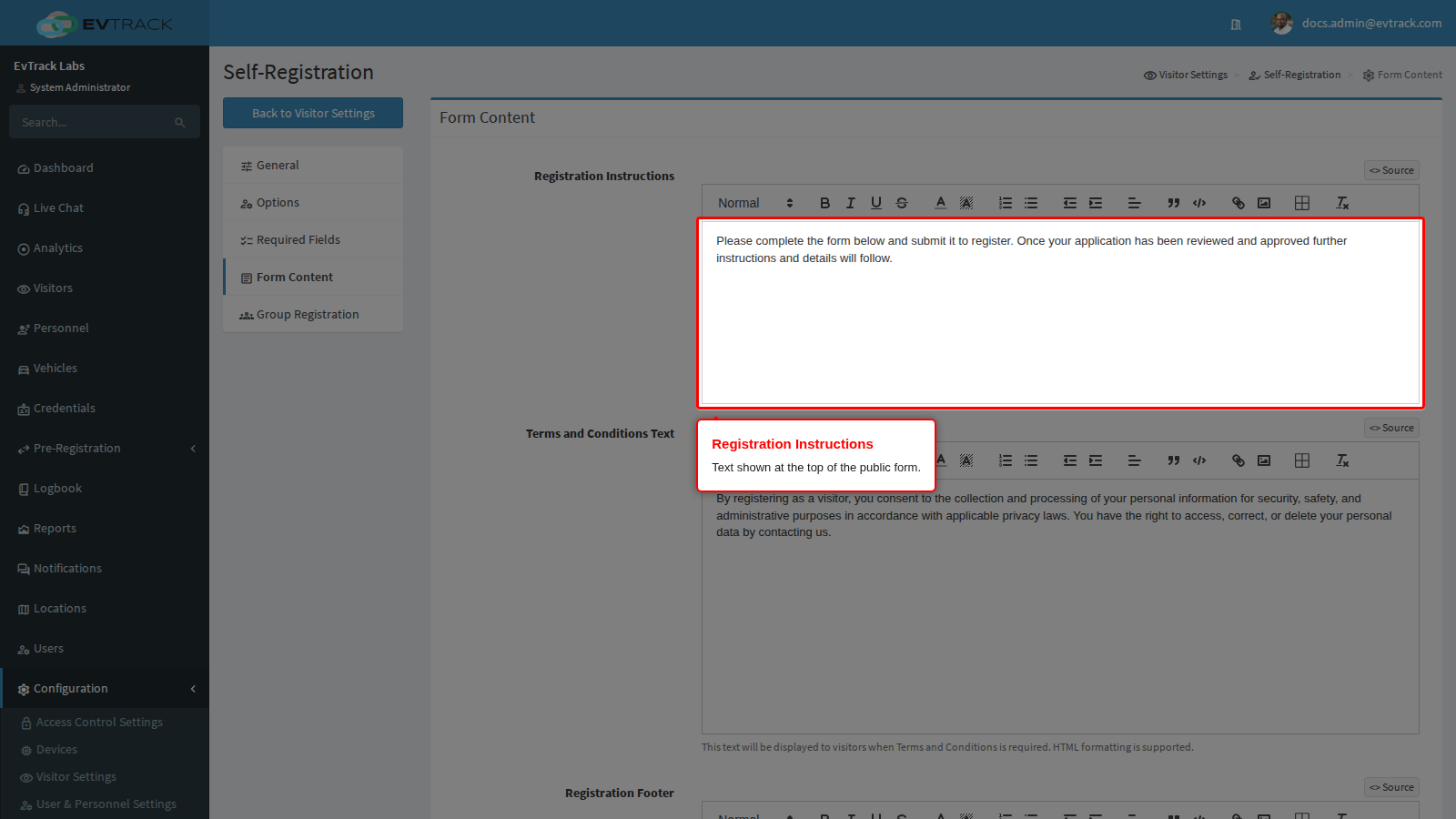Collapse the Configuration sidebar menu
1456x819 pixels.
(x=105, y=689)
